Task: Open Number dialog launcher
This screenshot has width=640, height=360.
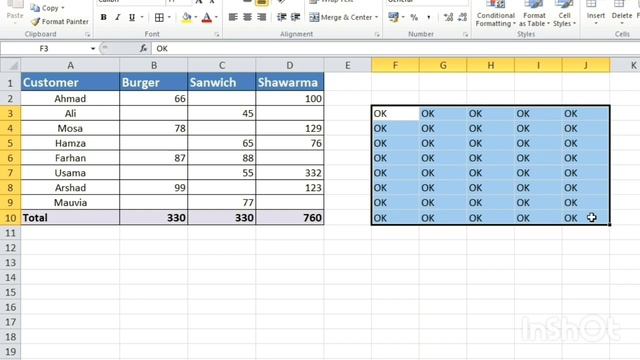Action: point(465,35)
